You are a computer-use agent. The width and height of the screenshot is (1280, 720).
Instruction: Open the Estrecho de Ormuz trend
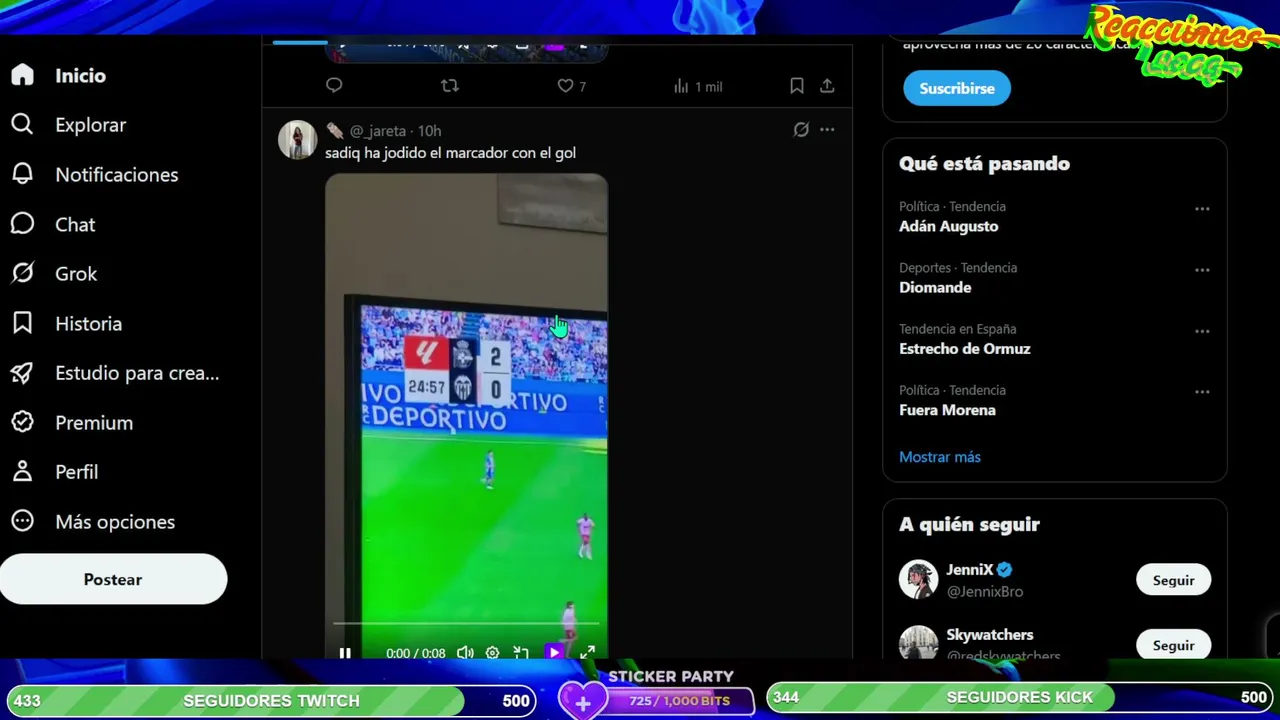[x=964, y=349]
